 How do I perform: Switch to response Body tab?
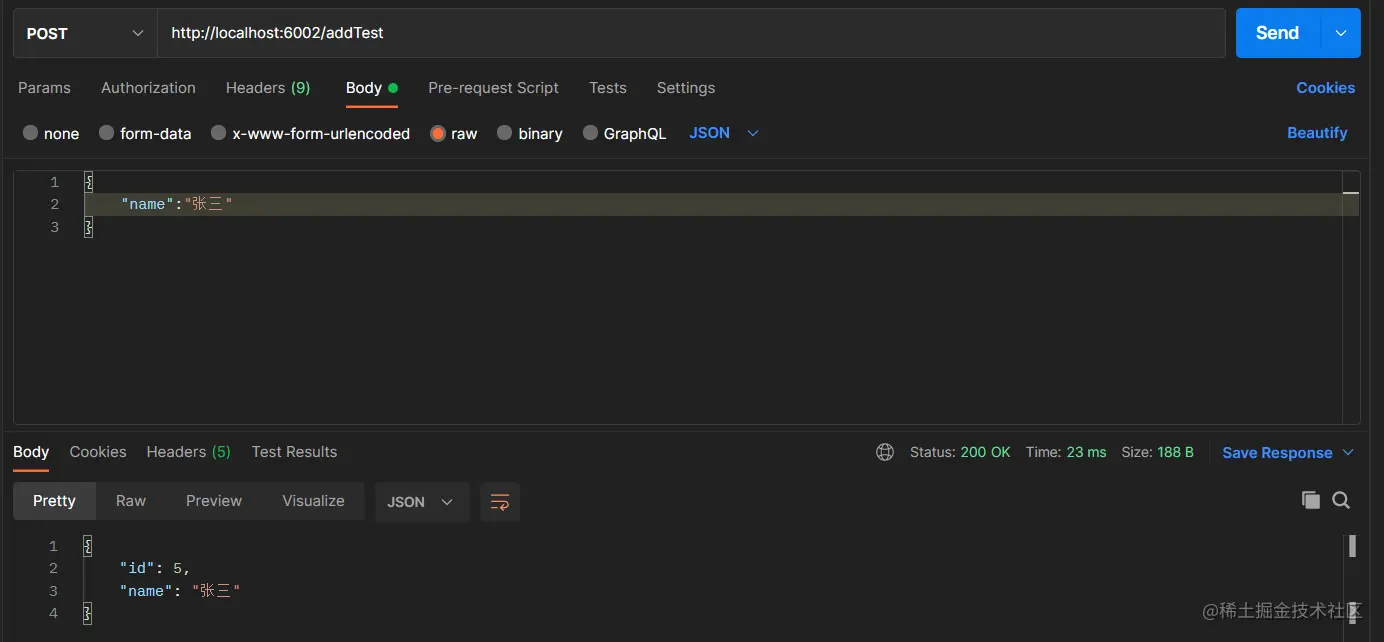pyautogui.click(x=31, y=452)
